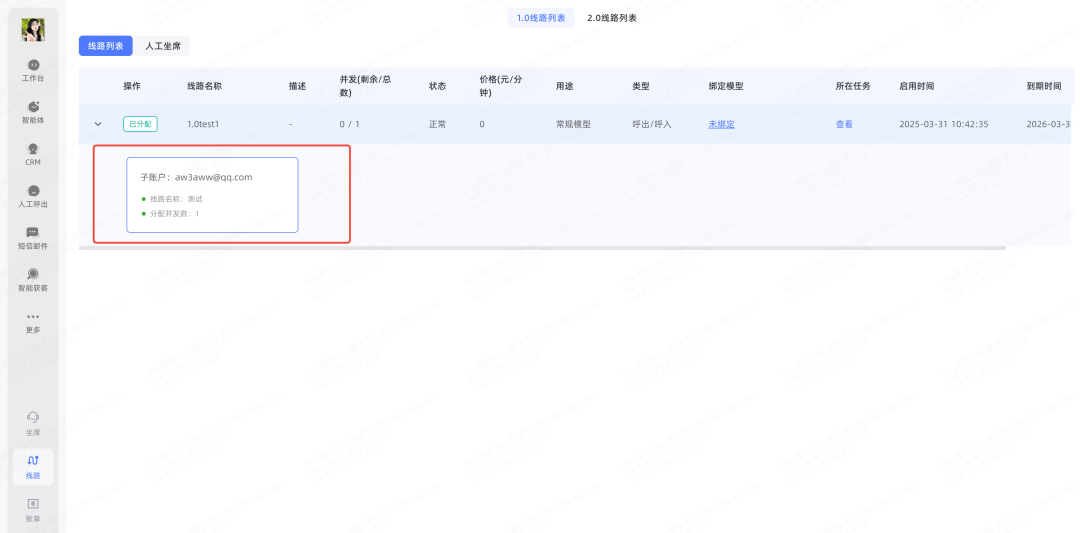Switch to 1.0线路列表 tab
Screen dimensions: 1080x533
pos(541,18)
